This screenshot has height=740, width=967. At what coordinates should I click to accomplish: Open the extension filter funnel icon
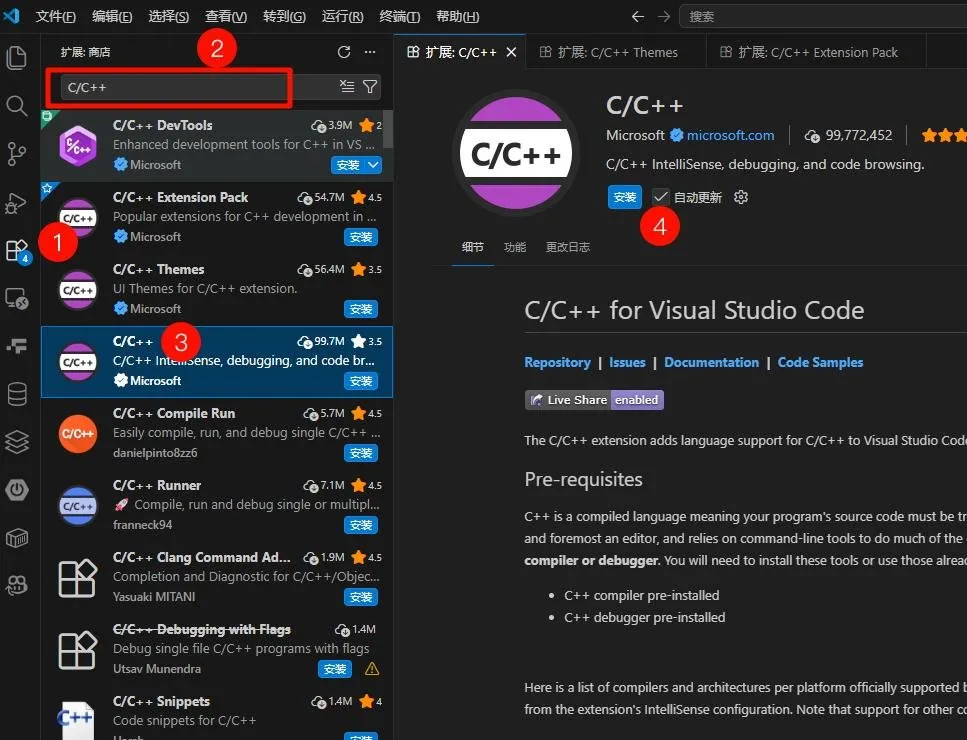pyautogui.click(x=370, y=86)
